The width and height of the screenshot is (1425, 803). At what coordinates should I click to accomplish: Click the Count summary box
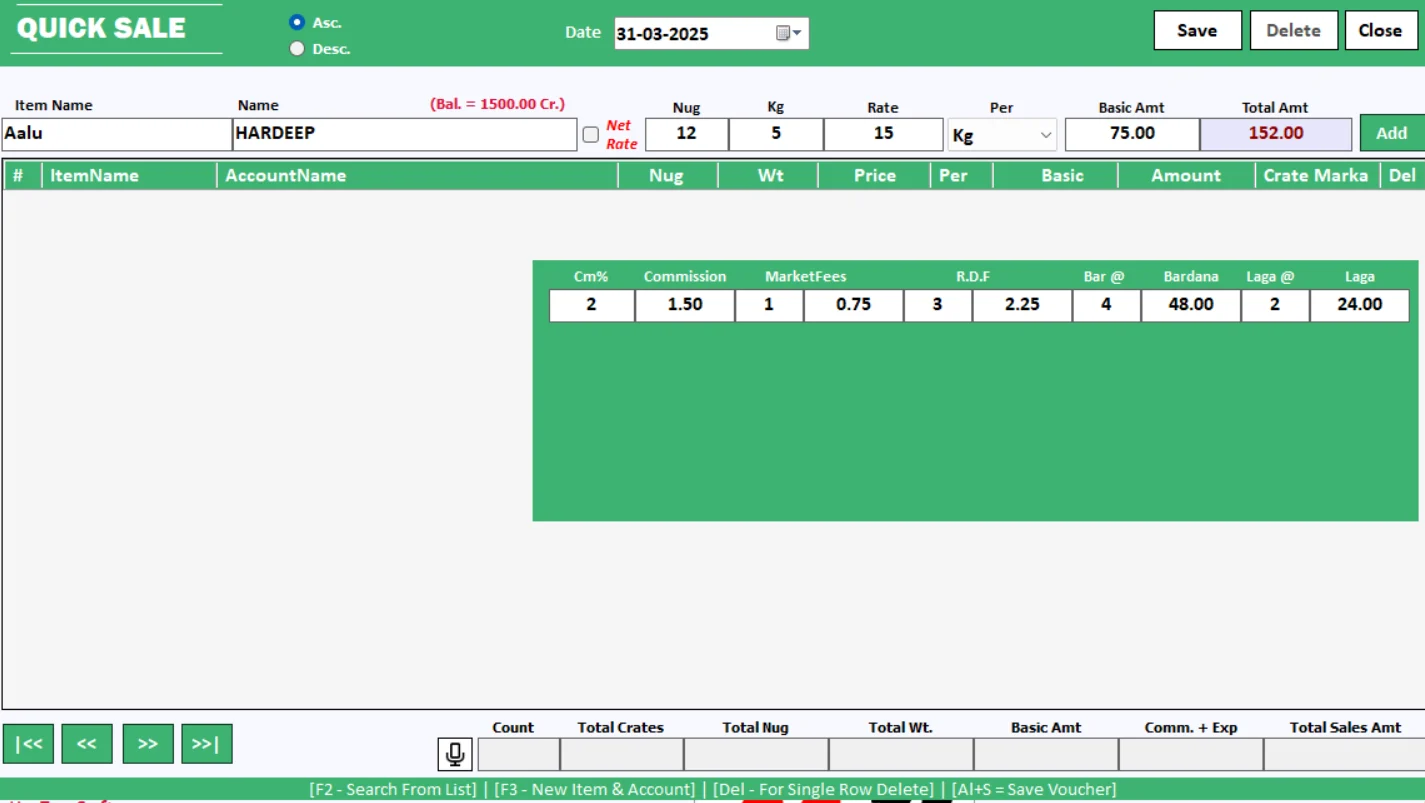[518, 755]
